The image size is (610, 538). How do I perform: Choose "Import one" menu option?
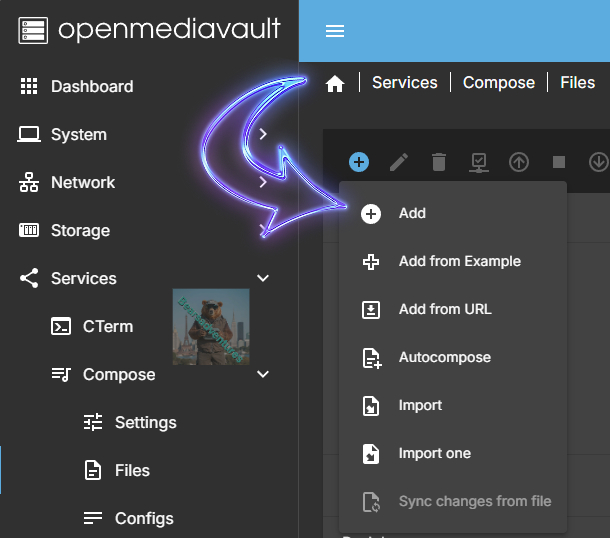[434, 453]
